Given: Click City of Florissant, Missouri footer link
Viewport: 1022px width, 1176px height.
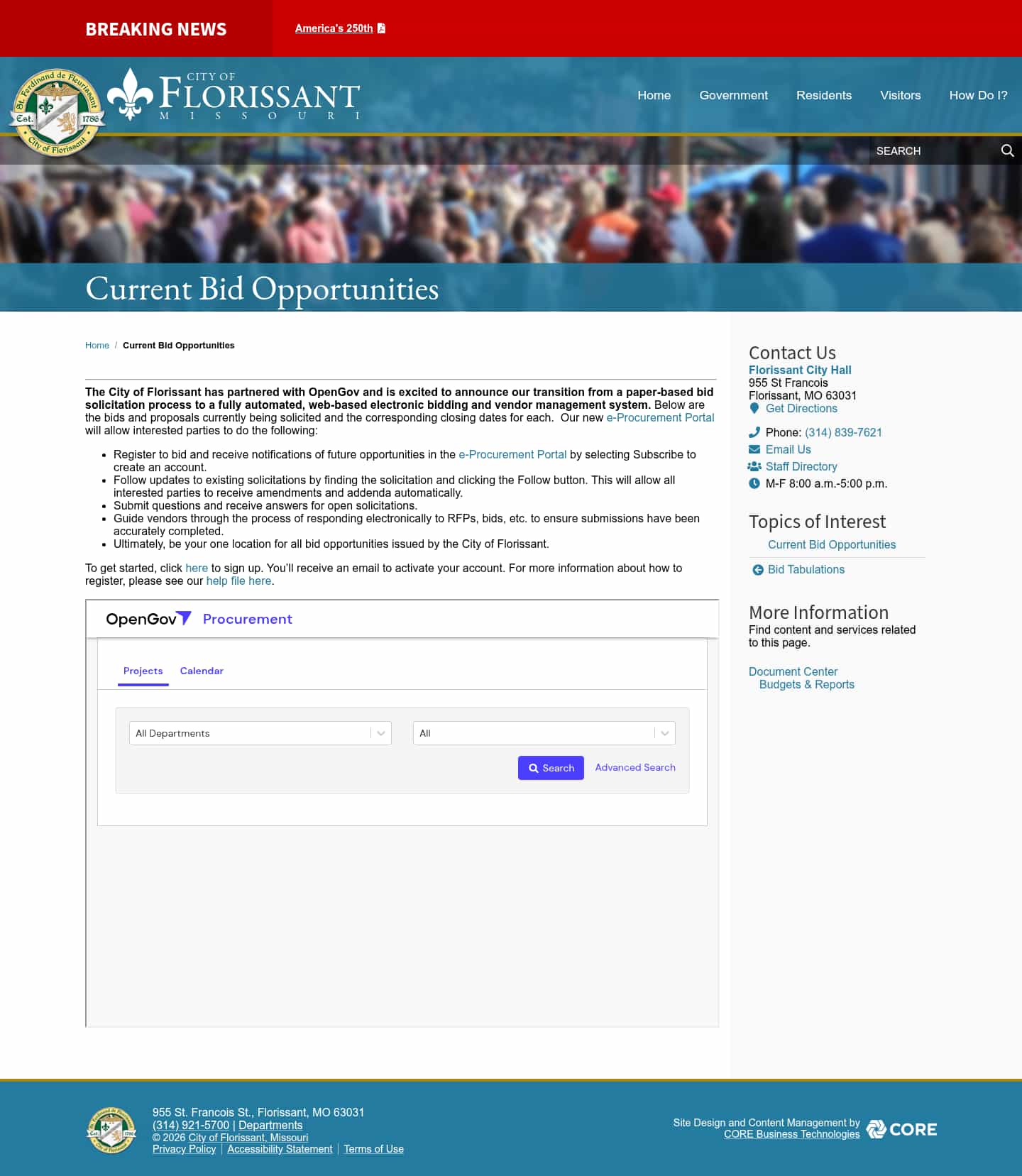Looking at the screenshot, I should (x=248, y=1138).
